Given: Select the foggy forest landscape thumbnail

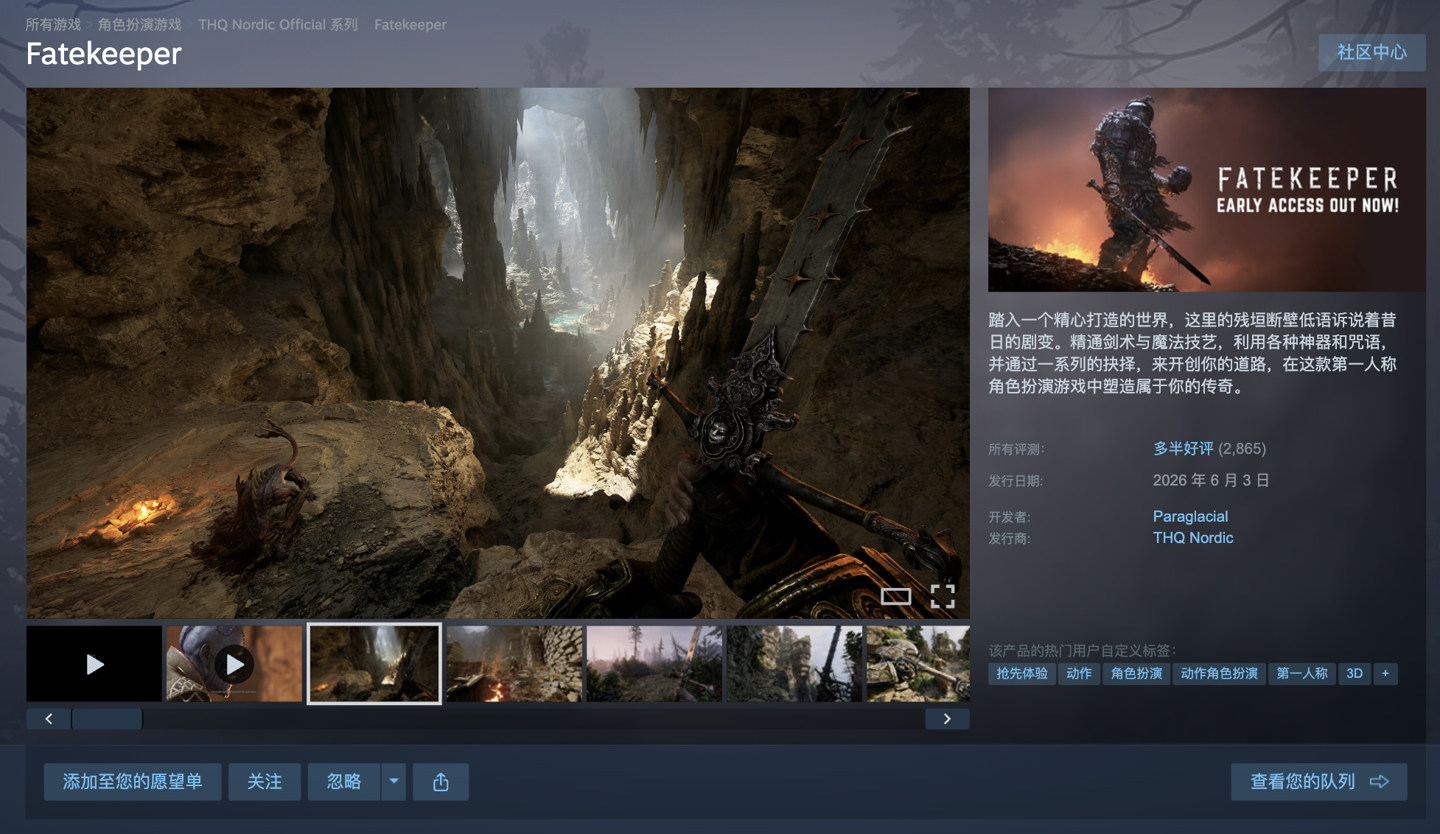Looking at the screenshot, I should (654, 664).
